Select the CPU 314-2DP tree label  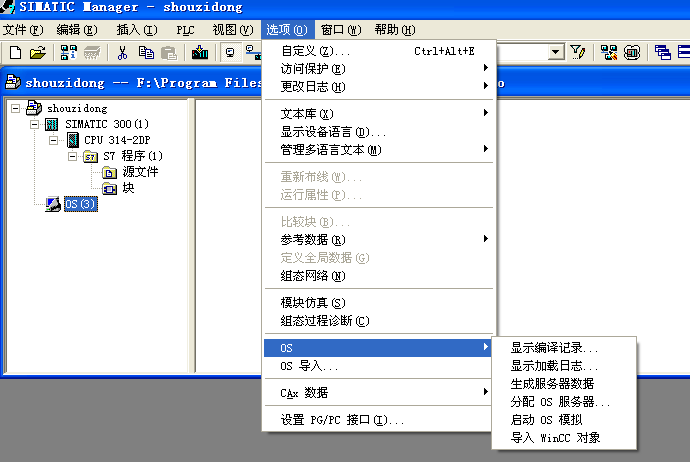pos(117,140)
